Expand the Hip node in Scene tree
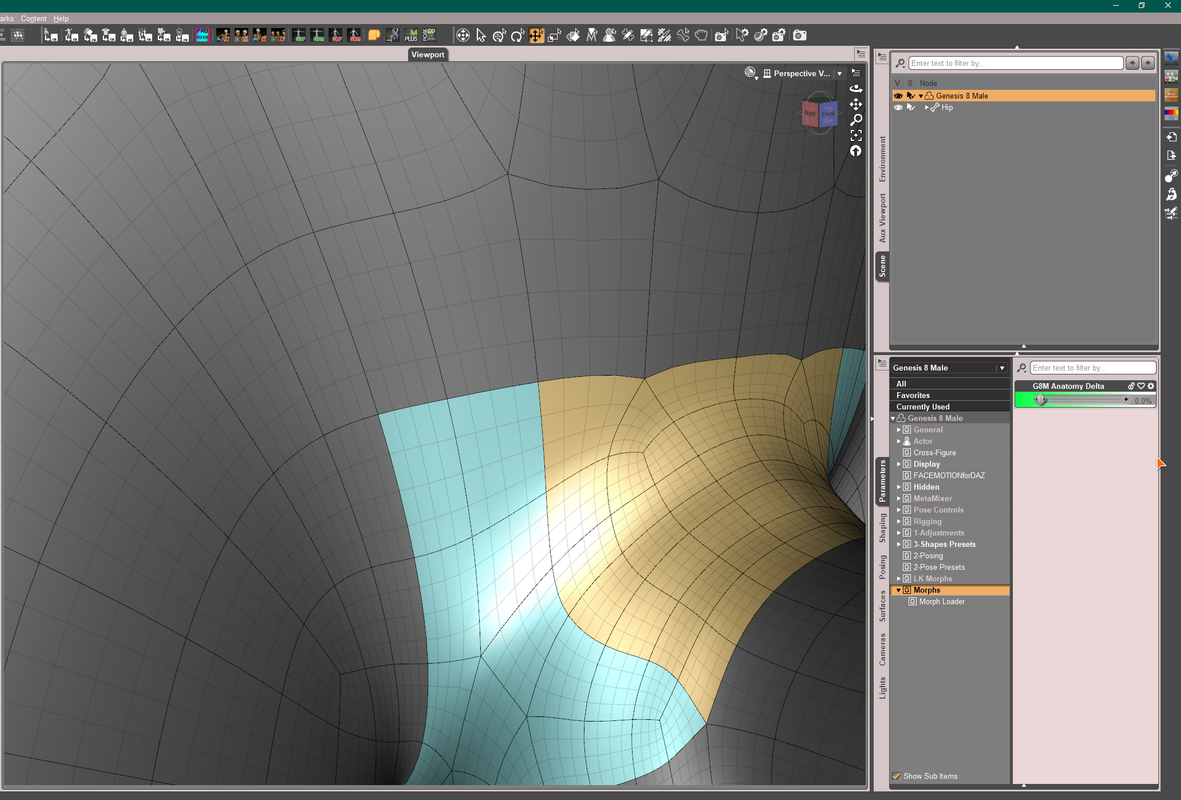 coord(927,108)
